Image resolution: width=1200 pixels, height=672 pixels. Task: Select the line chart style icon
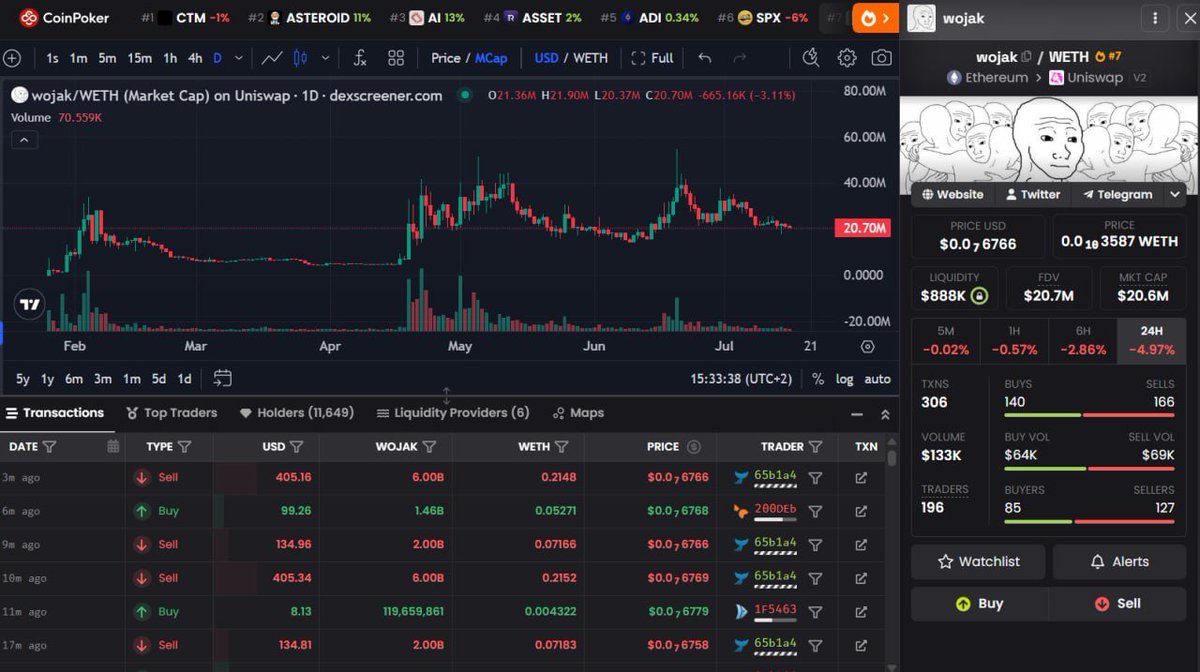[x=272, y=58]
